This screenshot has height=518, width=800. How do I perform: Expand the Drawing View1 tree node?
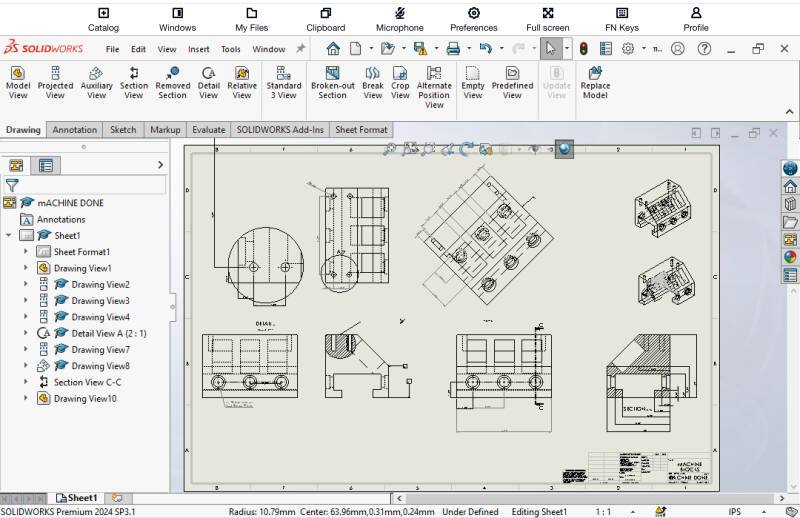[26, 268]
